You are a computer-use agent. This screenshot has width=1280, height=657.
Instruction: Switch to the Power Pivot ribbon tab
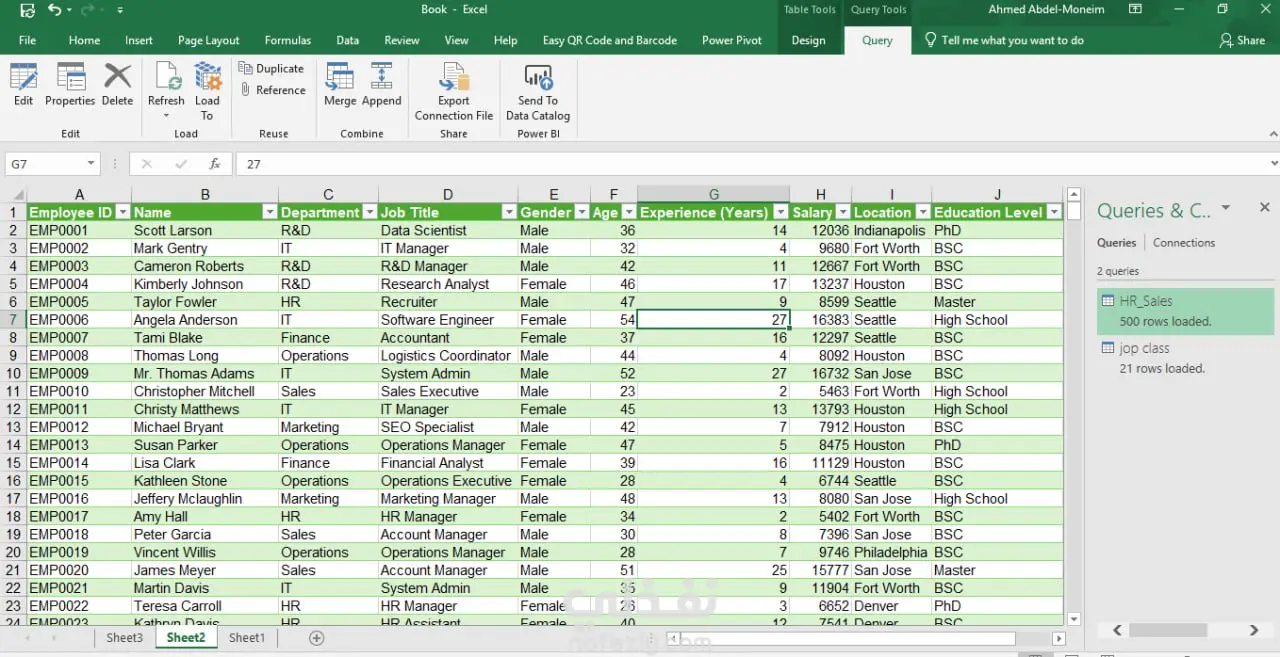(731, 40)
